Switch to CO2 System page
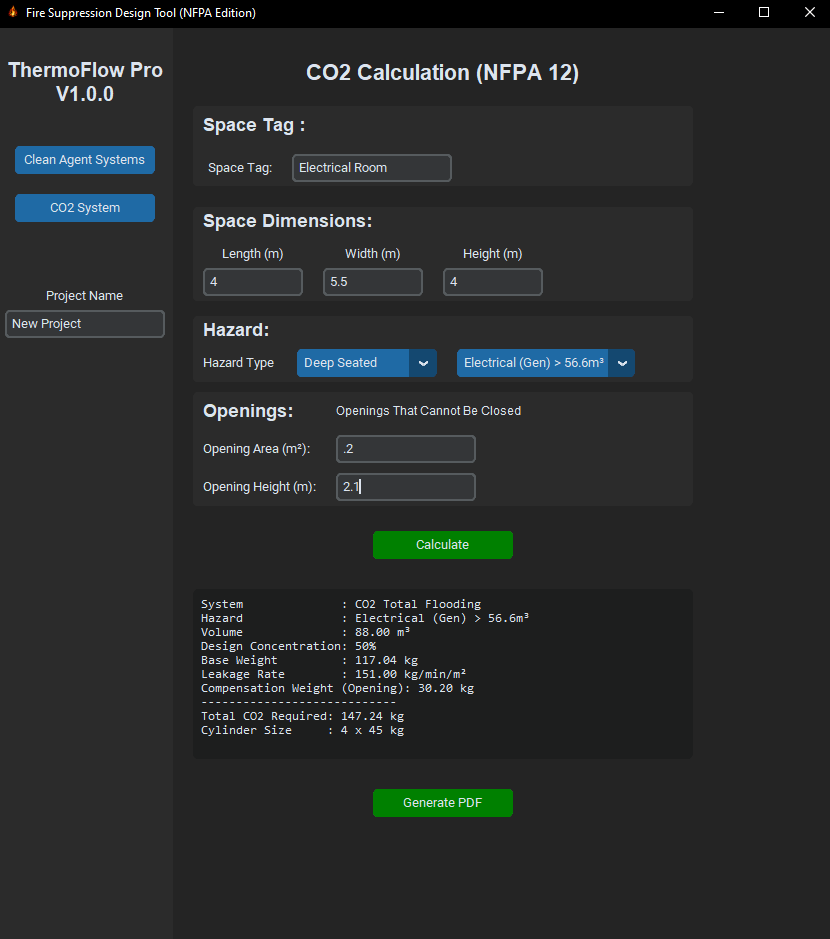The image size is (830, 939). point(85,208)
